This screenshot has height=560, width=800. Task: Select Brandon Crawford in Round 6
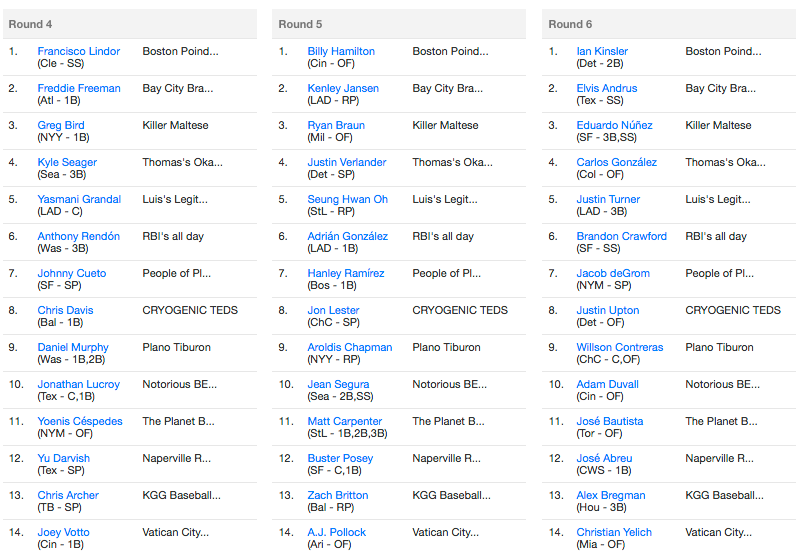[x=621, y=236]
